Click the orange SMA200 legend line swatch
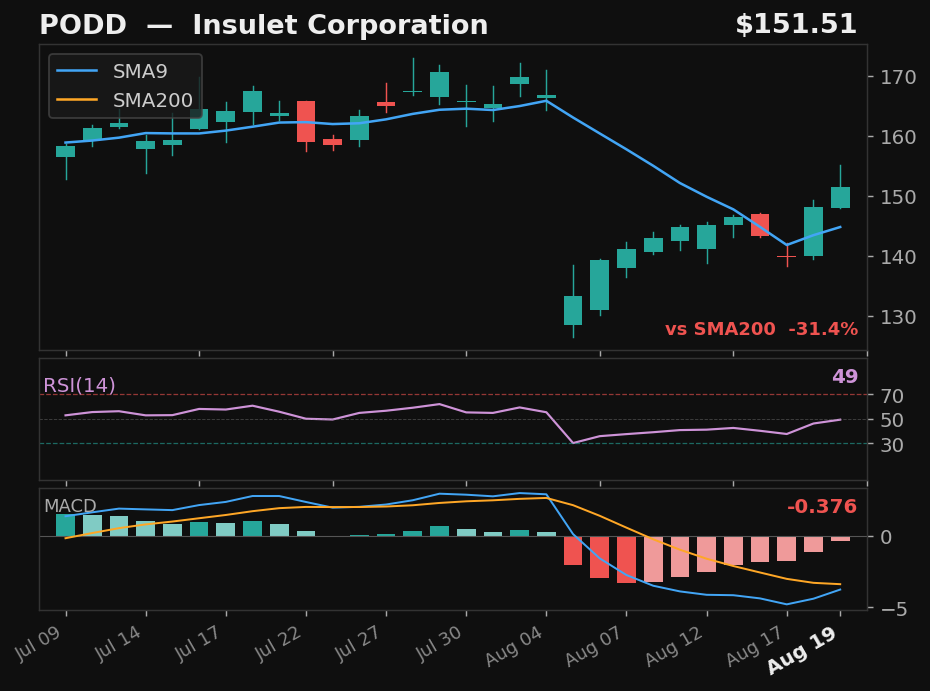The height and width of the screenshot is (691, 930). point(77,100)
